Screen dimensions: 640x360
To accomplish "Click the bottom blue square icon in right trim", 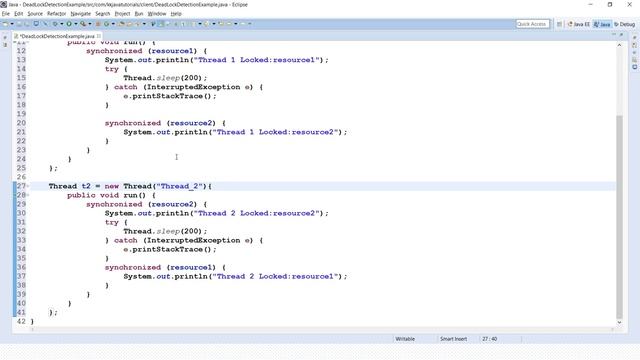I will [635, 67].
